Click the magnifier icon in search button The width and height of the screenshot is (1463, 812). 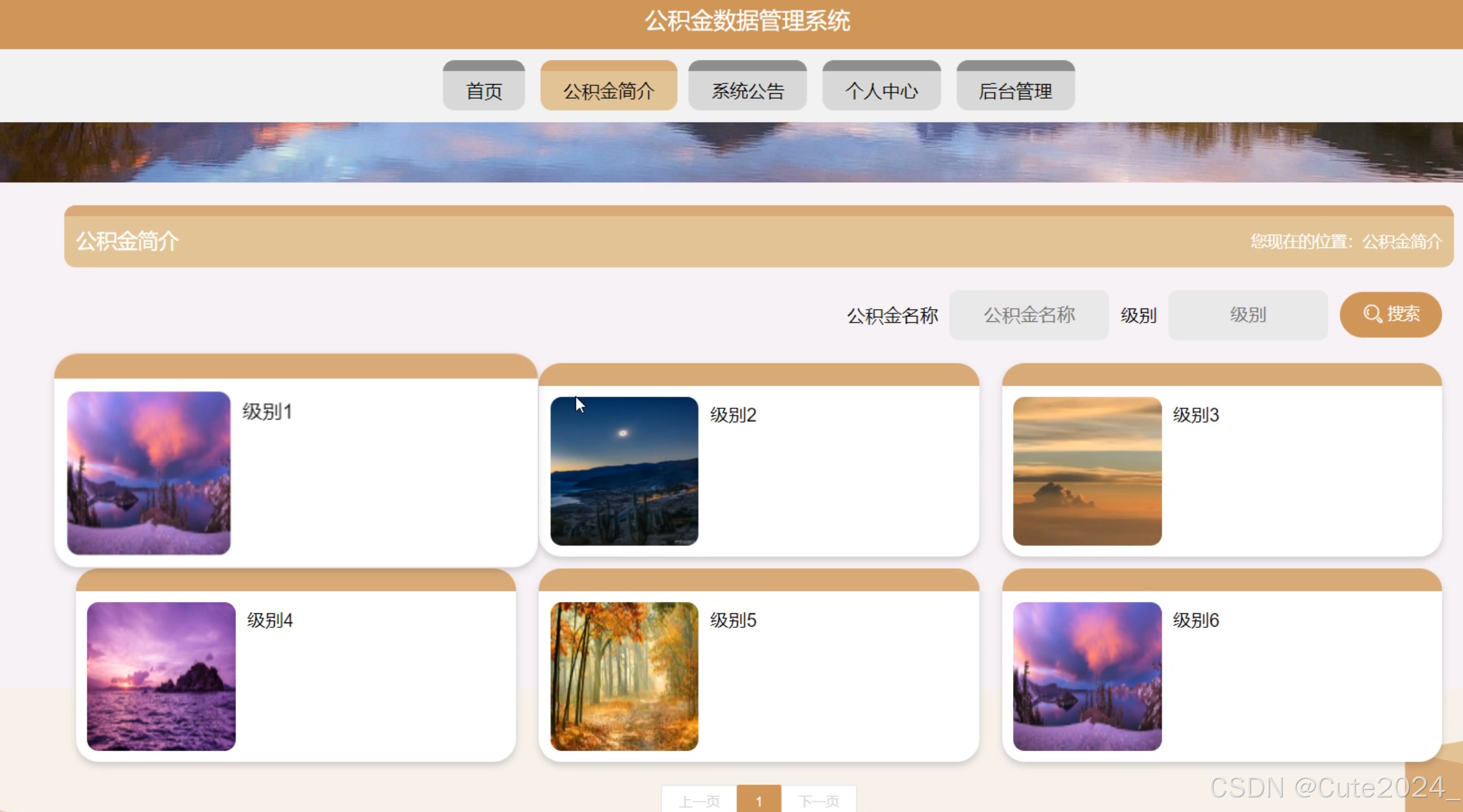click(x=1372, y=315)
